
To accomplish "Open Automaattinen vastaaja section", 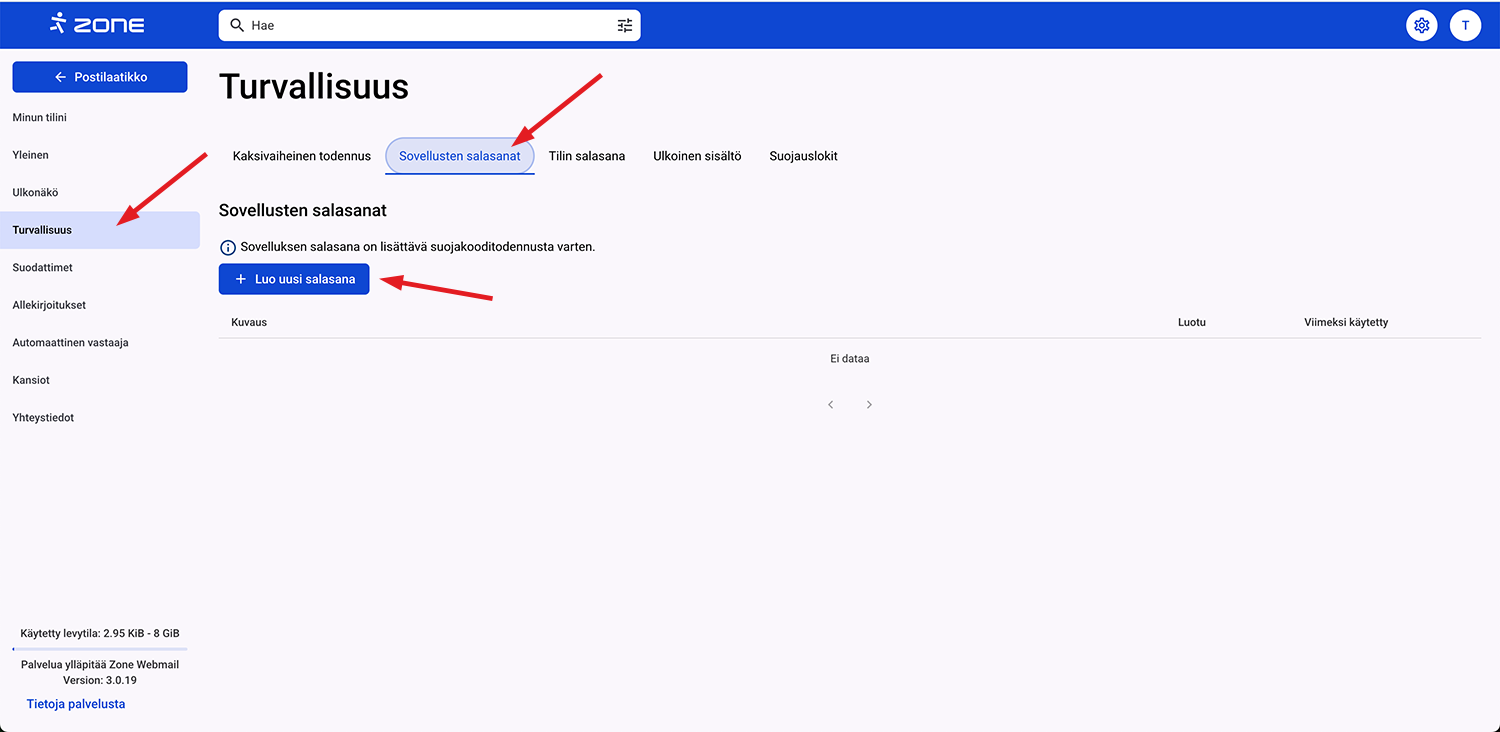I will [x=70, y=343].
